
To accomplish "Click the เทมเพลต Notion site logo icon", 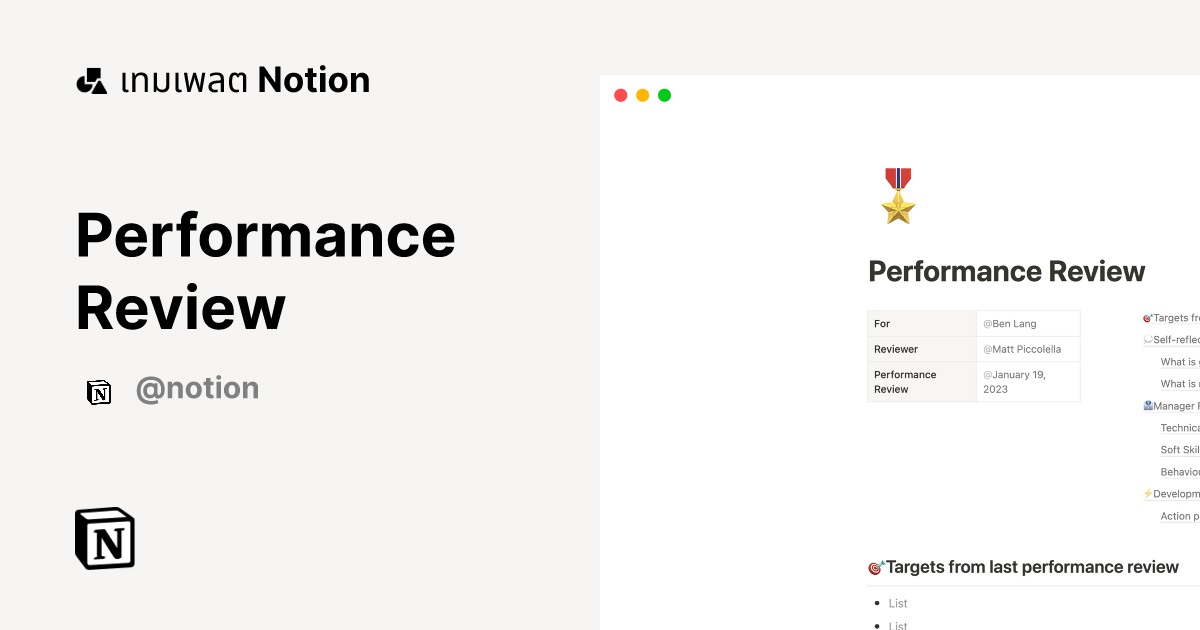I will (x=92, y=79).
